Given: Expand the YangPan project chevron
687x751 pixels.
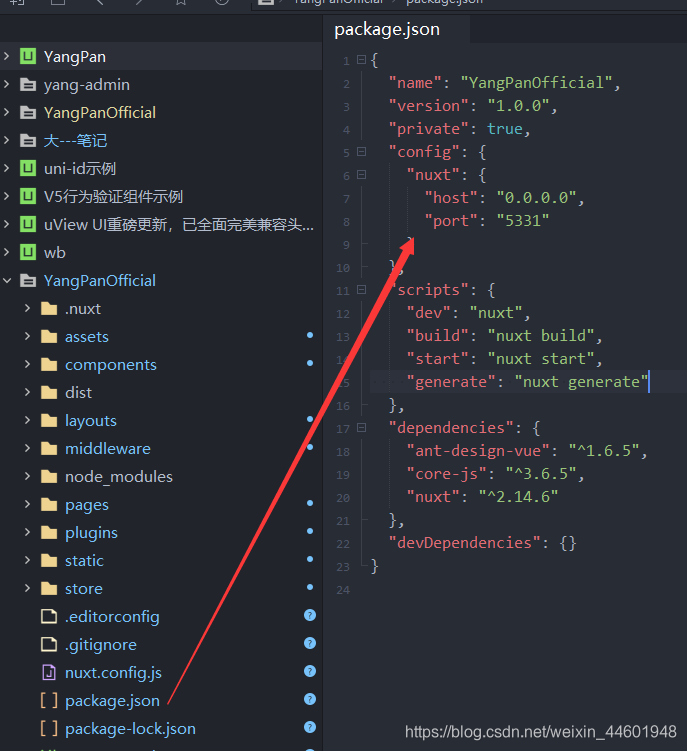Looking at the screenshot, I should (x=7, y=57).
